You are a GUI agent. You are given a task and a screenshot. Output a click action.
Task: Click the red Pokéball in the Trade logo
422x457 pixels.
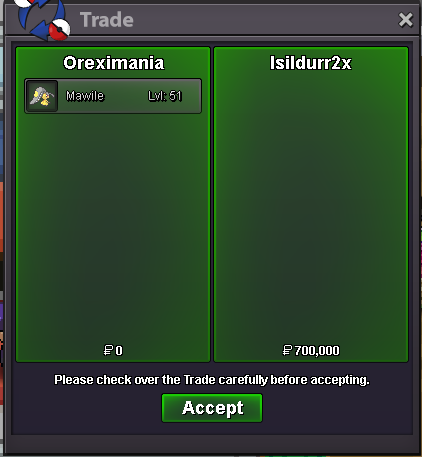59,30
